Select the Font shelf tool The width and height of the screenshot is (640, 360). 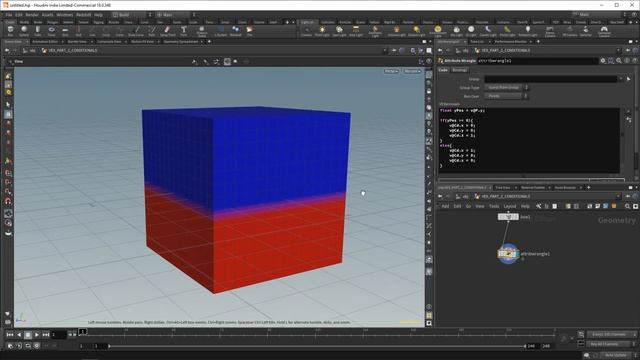point(184,31)
